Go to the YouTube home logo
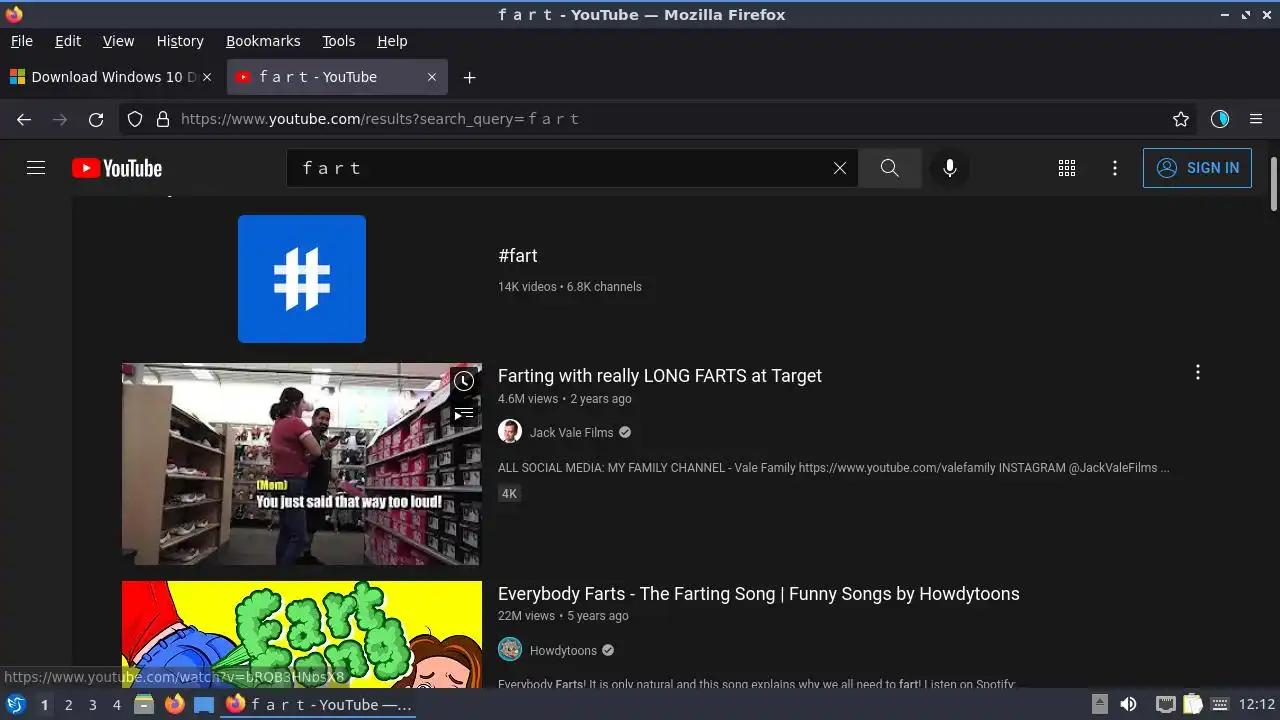Viewport: 1280px width, 720px height. [x=117, y=168]
